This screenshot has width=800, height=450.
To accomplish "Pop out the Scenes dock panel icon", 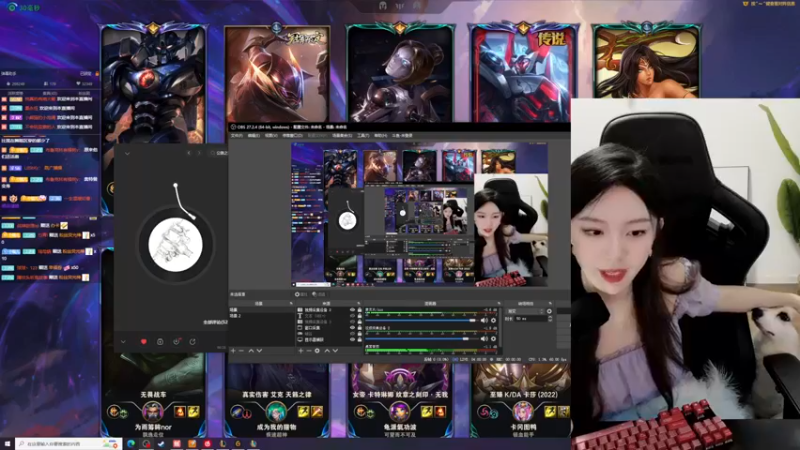I will tap(291, 303).
